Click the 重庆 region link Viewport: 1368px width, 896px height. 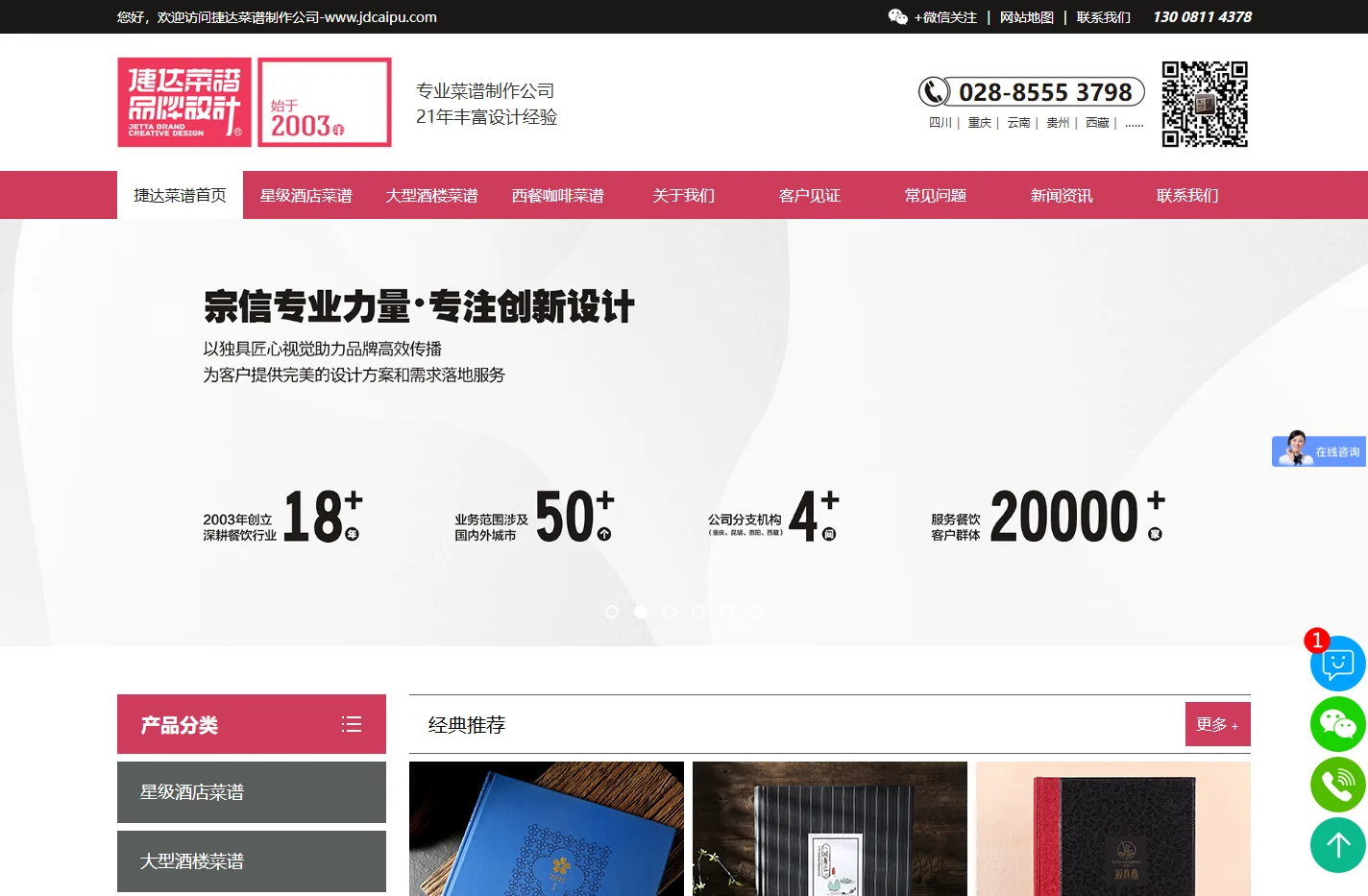[980, 123]
